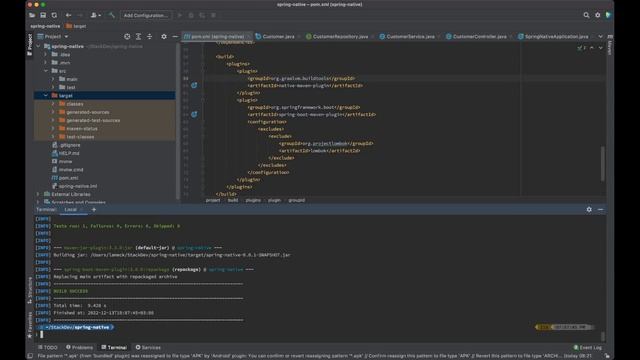Viewport: 640px width, 360px height.
Task: Expand the .idea folder
Action: [46, 54]
